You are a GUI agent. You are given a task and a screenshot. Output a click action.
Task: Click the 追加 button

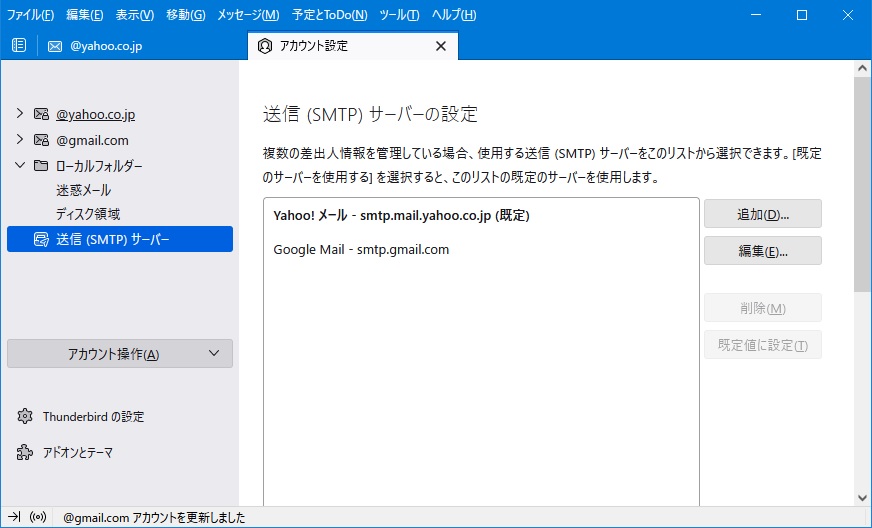point(762,214)
